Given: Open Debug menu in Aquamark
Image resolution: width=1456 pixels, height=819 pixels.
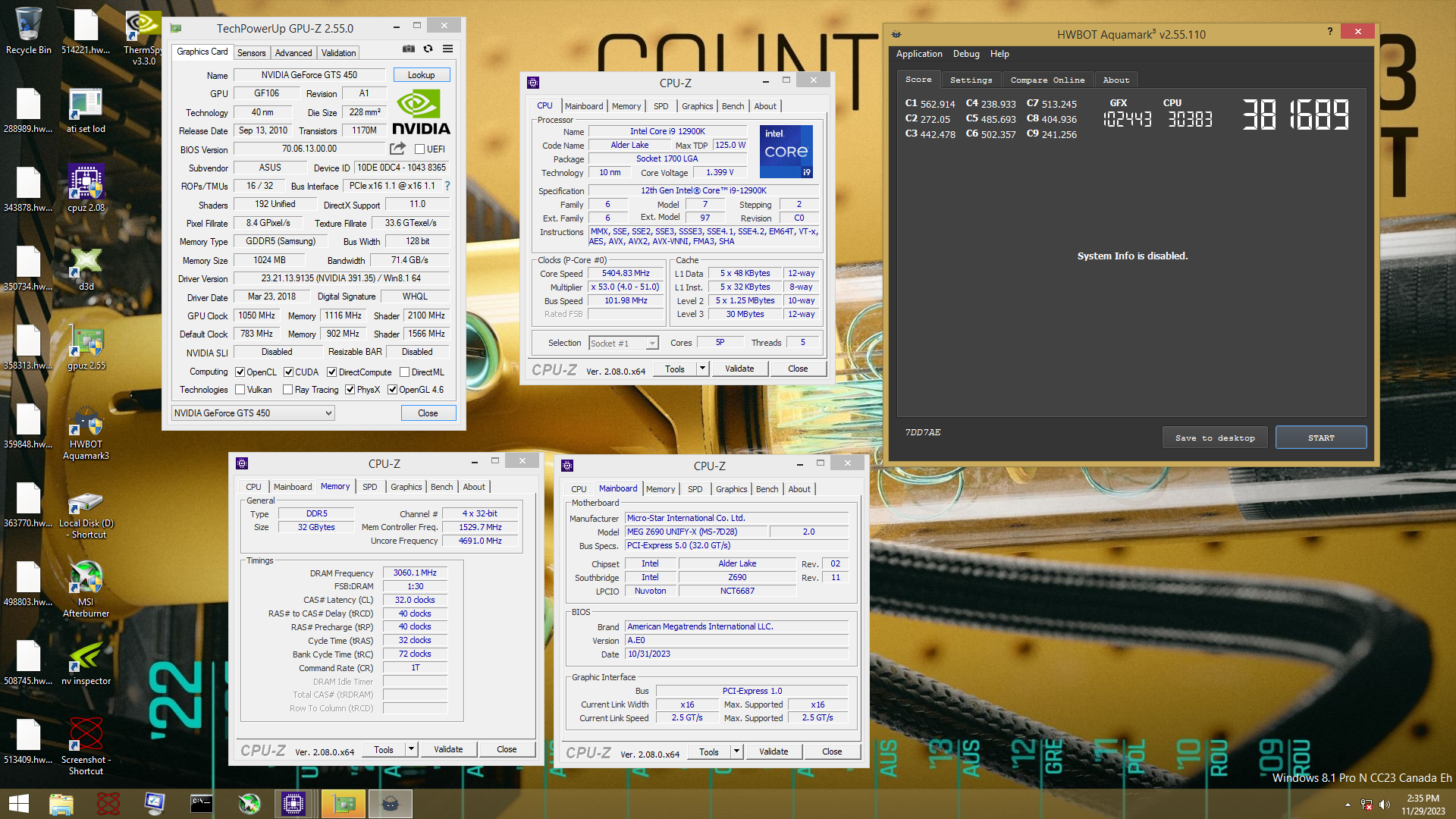Looking at the screenshot, I should pos(966,54).
